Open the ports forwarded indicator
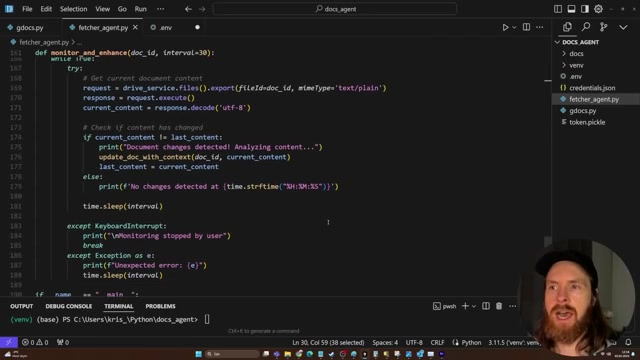Viewport: 640px width, 360px height. [x=63, y=342]
